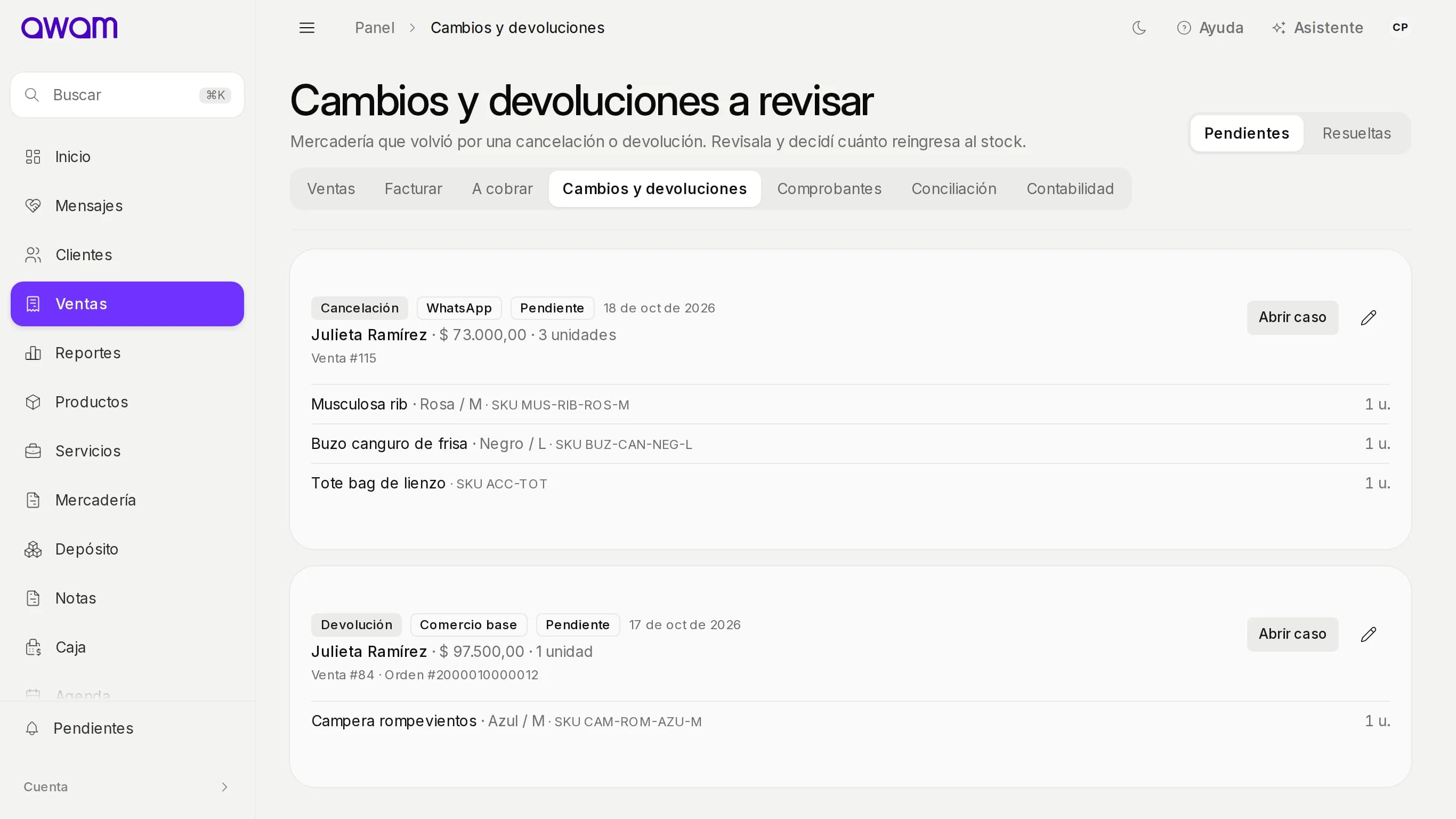
Task: Switch to the Conciliación tab
Action: point(953,189)
